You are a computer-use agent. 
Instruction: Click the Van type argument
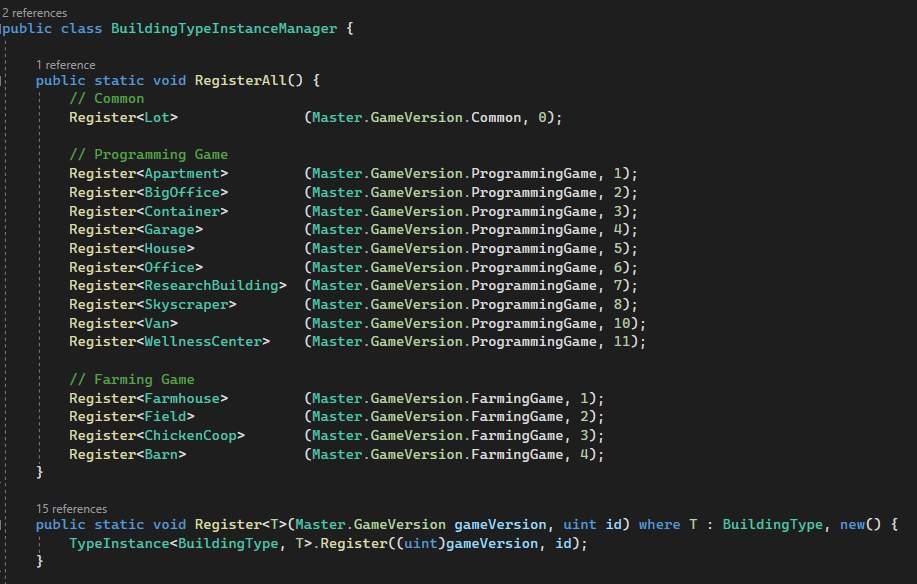(157, 323)
